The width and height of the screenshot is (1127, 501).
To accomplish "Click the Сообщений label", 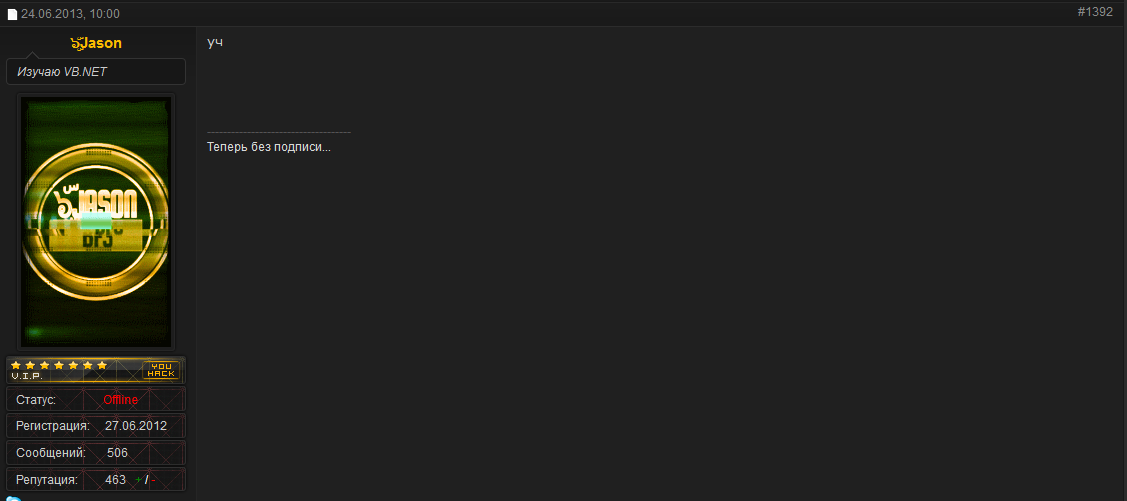I will [x=50, y=453].
